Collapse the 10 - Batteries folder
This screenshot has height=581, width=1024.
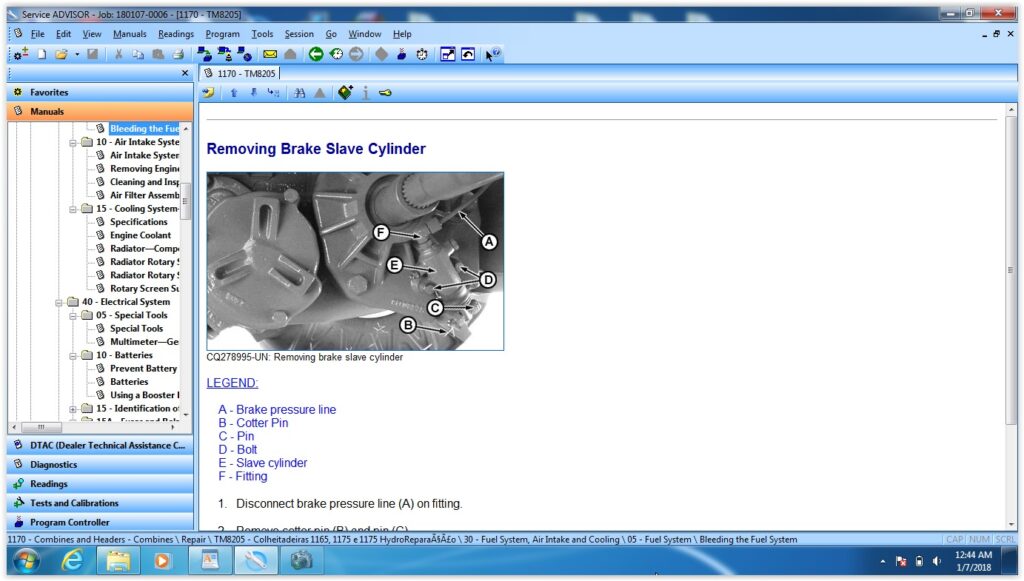click(72, 354)
